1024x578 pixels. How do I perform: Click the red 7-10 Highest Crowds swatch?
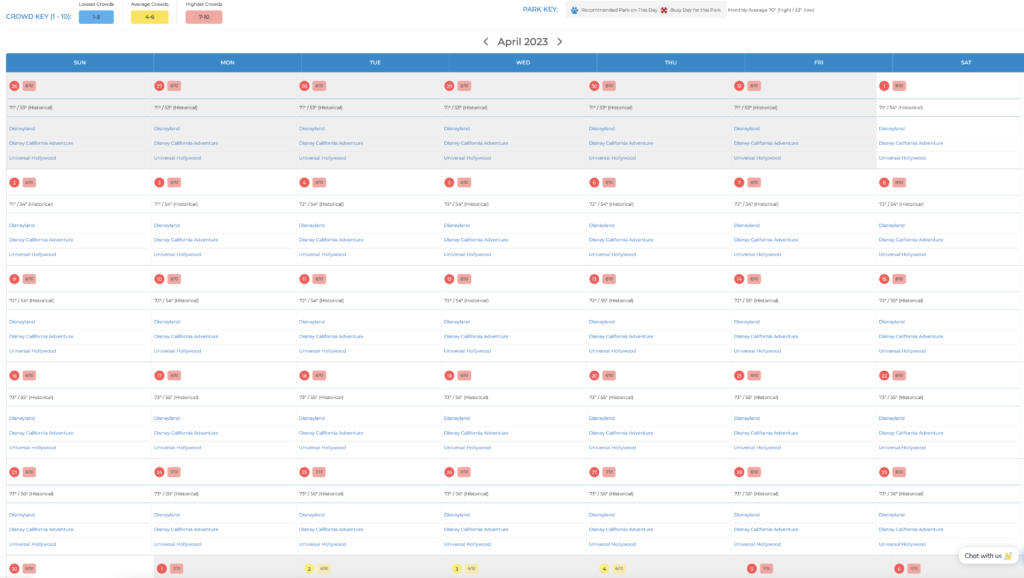(204, 17)
